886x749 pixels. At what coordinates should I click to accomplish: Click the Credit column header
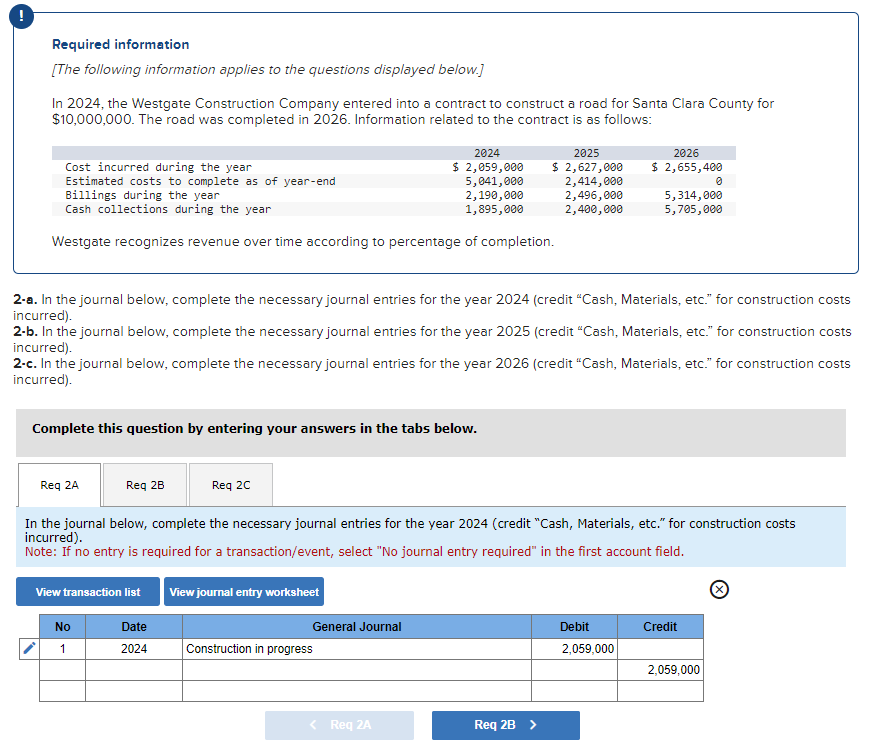pos(660,626)
